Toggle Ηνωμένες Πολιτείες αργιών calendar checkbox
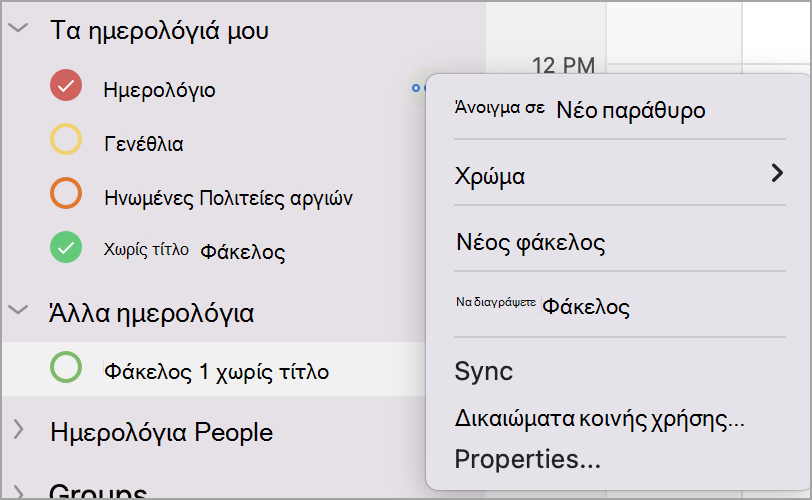Viewport: 812px width, 500px height. pos(66,193)
